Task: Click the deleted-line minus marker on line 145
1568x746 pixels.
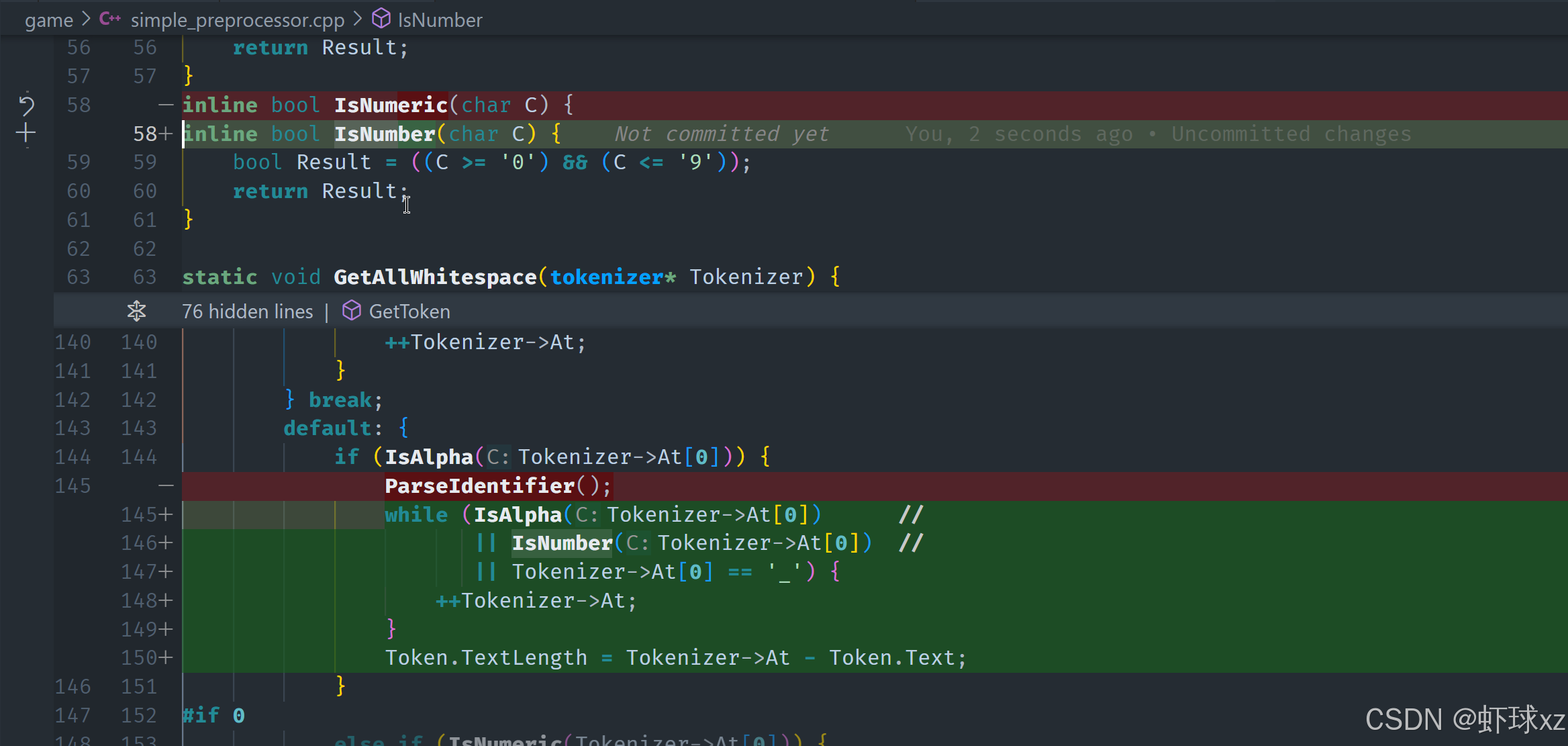Action: pos(166,485)
